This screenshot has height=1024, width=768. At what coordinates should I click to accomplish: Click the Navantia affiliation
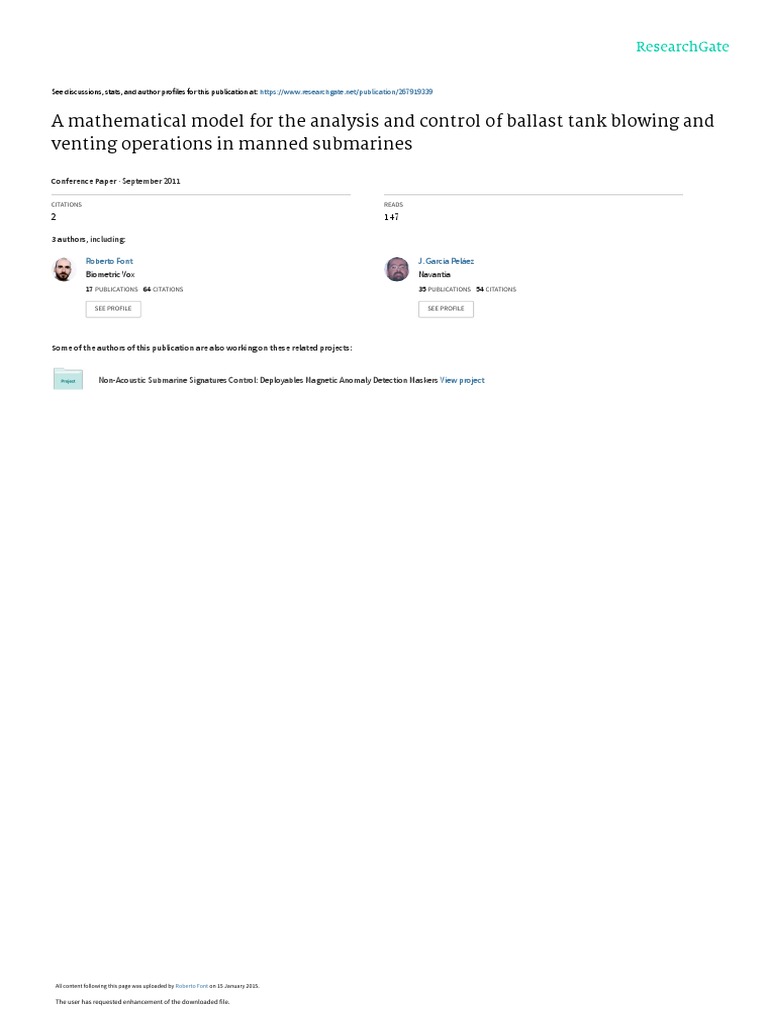[435, 274]
